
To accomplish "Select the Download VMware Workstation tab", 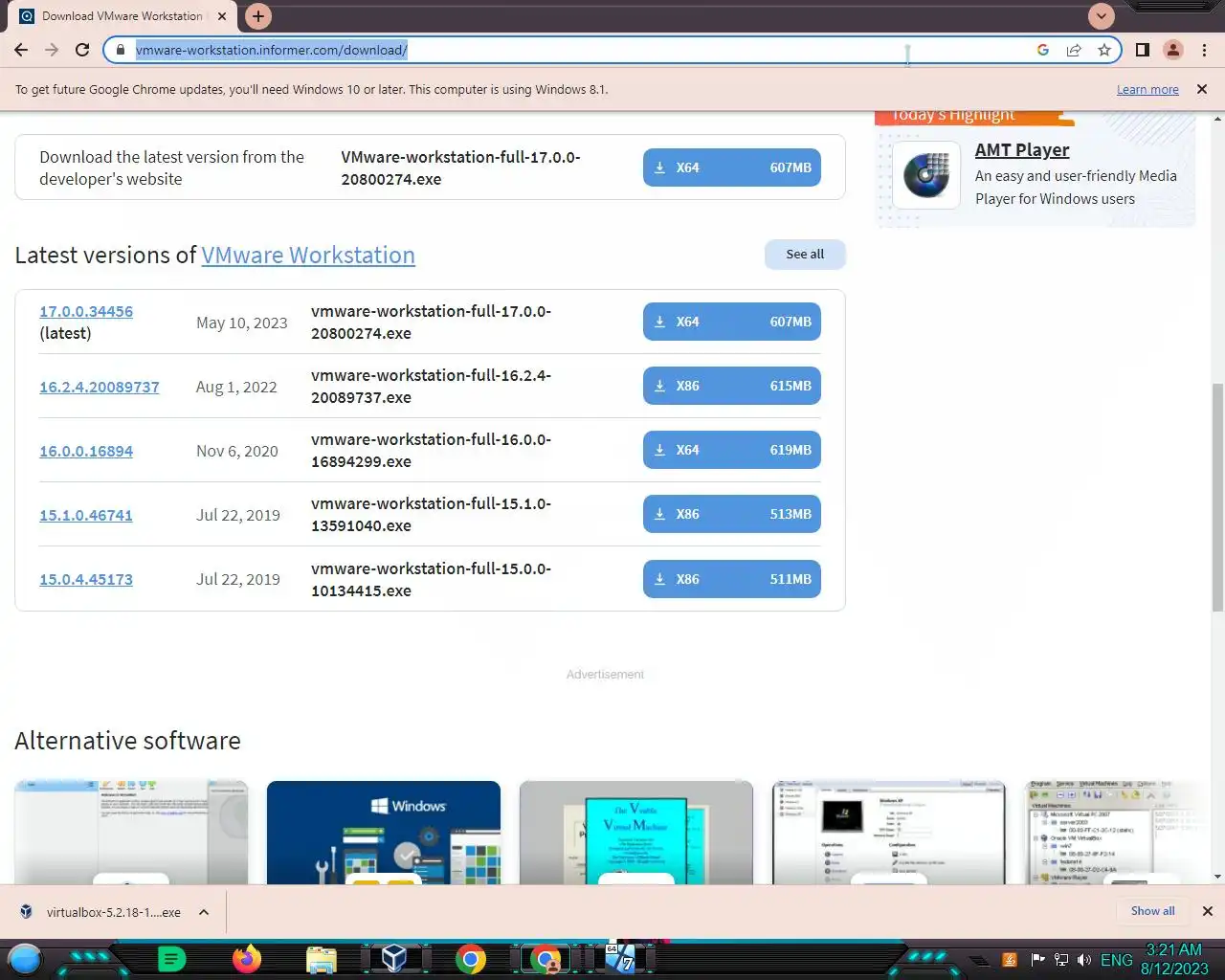I will (122, 16).
